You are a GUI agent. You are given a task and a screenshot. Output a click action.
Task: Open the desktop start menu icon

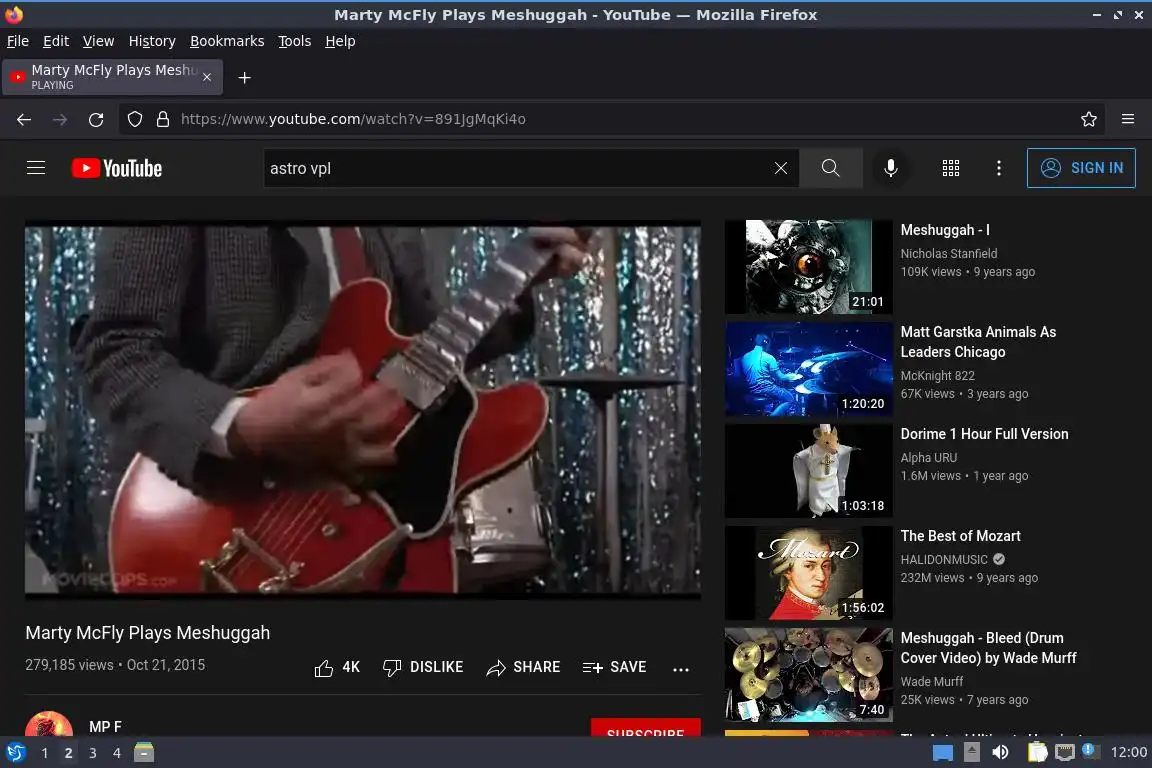15,753
